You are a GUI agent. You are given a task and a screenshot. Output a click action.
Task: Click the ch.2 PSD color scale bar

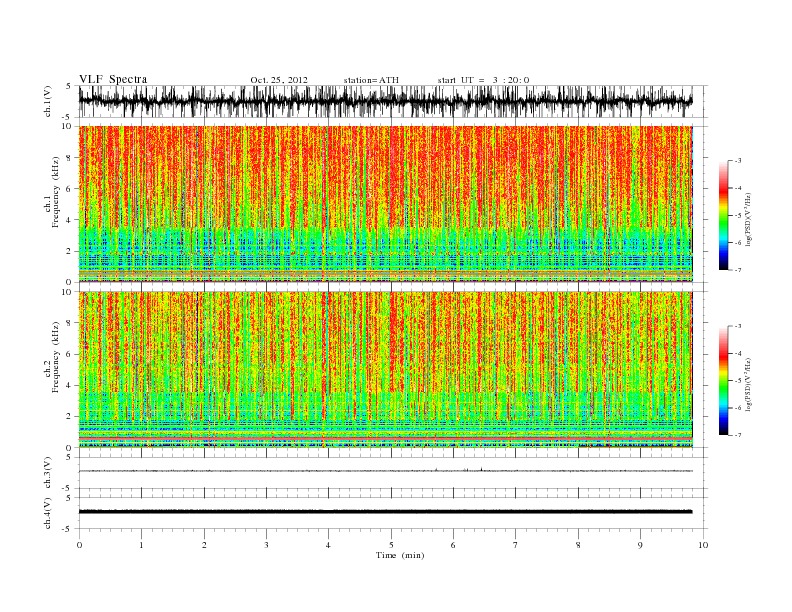(724, 380)
